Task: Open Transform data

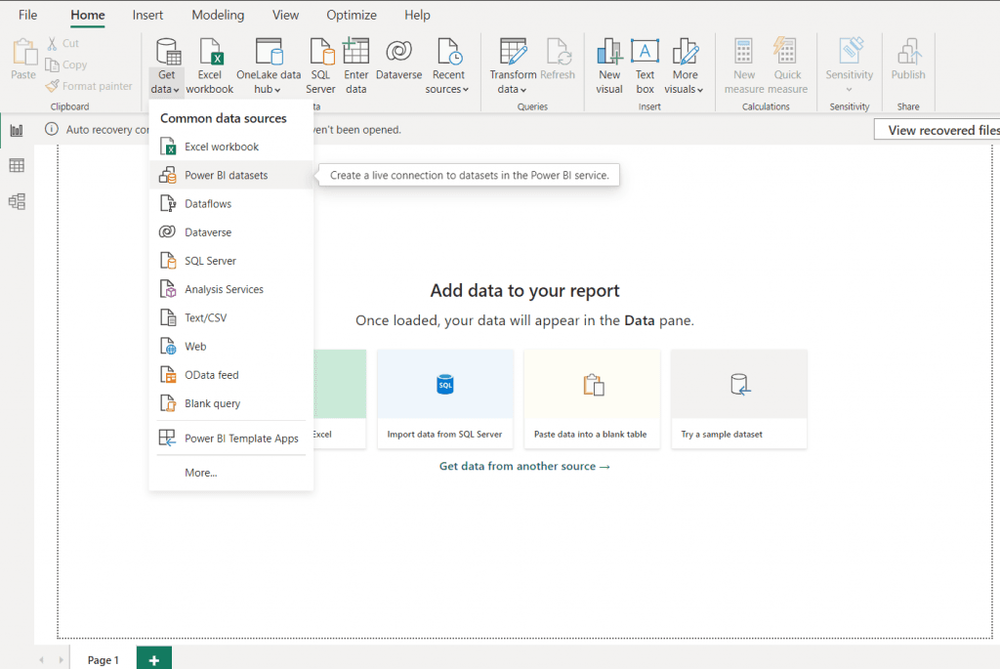Action: (512, 63)
